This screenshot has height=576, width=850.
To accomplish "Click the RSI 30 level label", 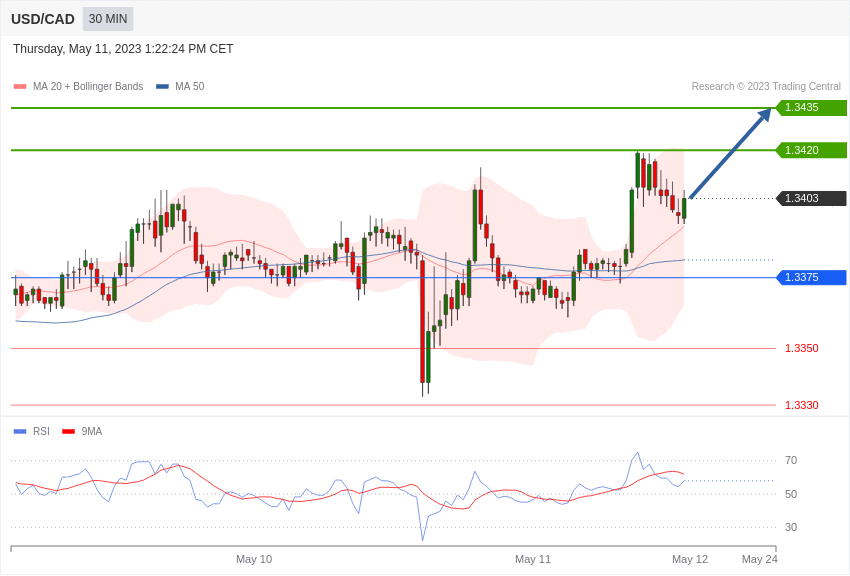I will pyautogui.click(x=791, y=527).
